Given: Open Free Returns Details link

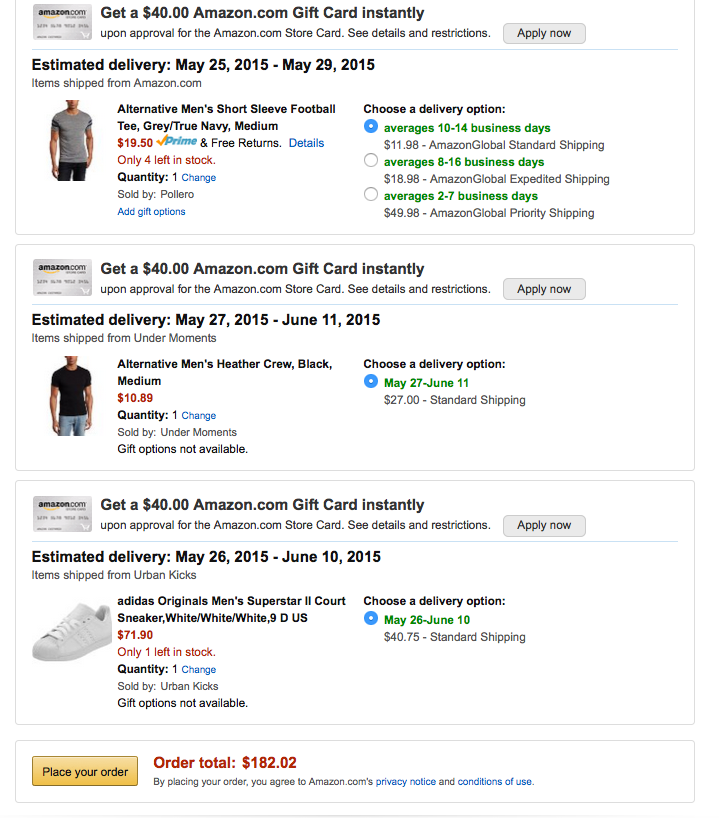Looking at the screenshot, I should 306,143.
